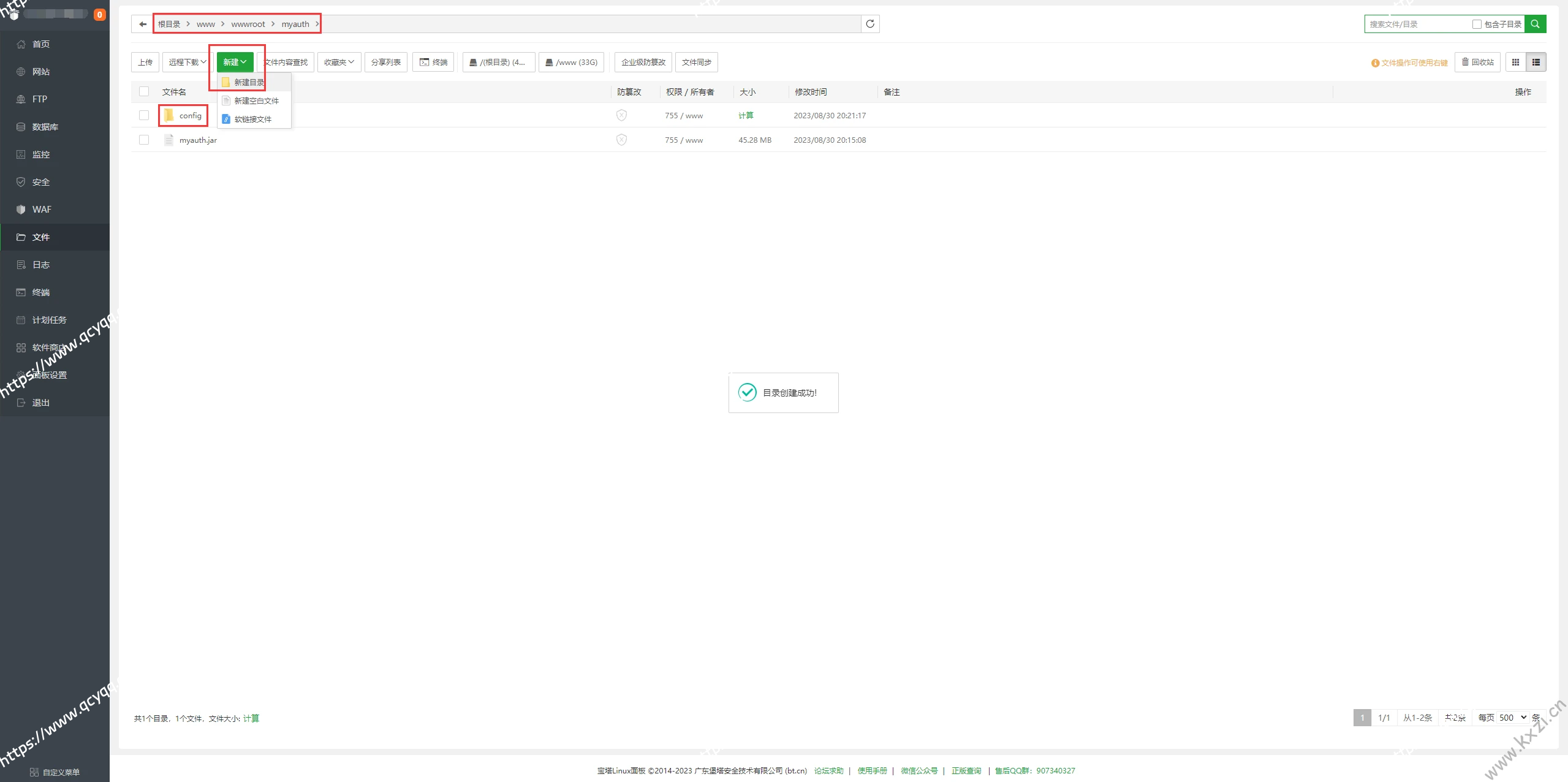This screenshot has width=1568, height=782.
Task: Open the 回收站 recycle bin
Action: coord(1477,62)
